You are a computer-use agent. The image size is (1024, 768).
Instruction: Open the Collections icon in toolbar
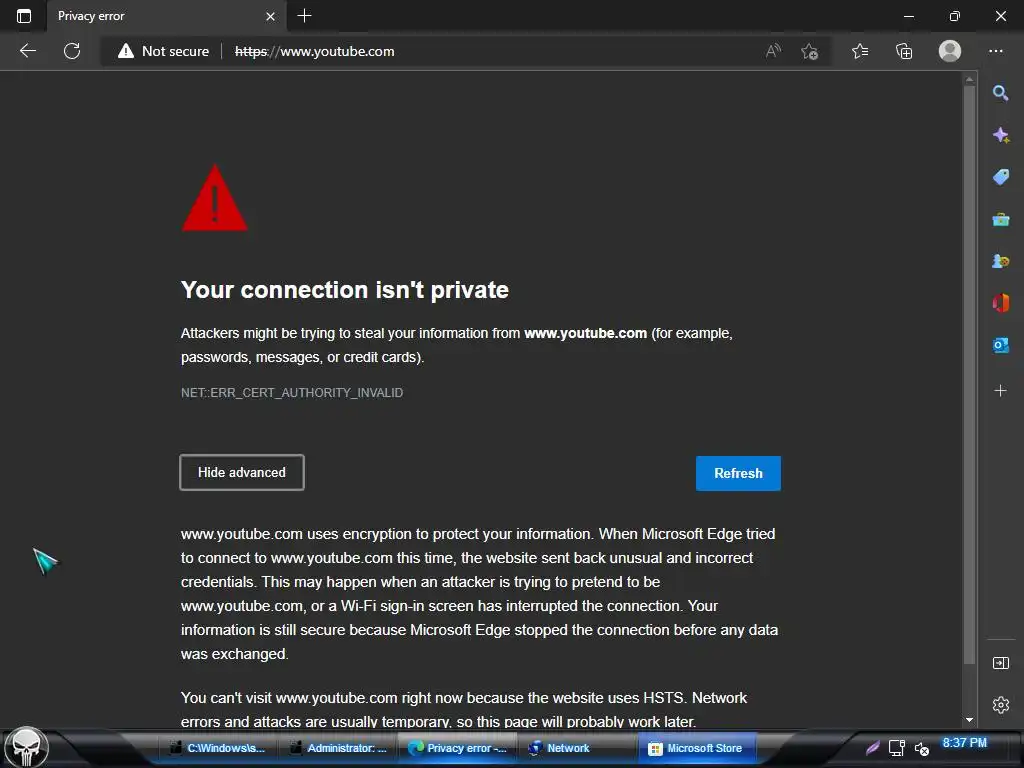904,51
